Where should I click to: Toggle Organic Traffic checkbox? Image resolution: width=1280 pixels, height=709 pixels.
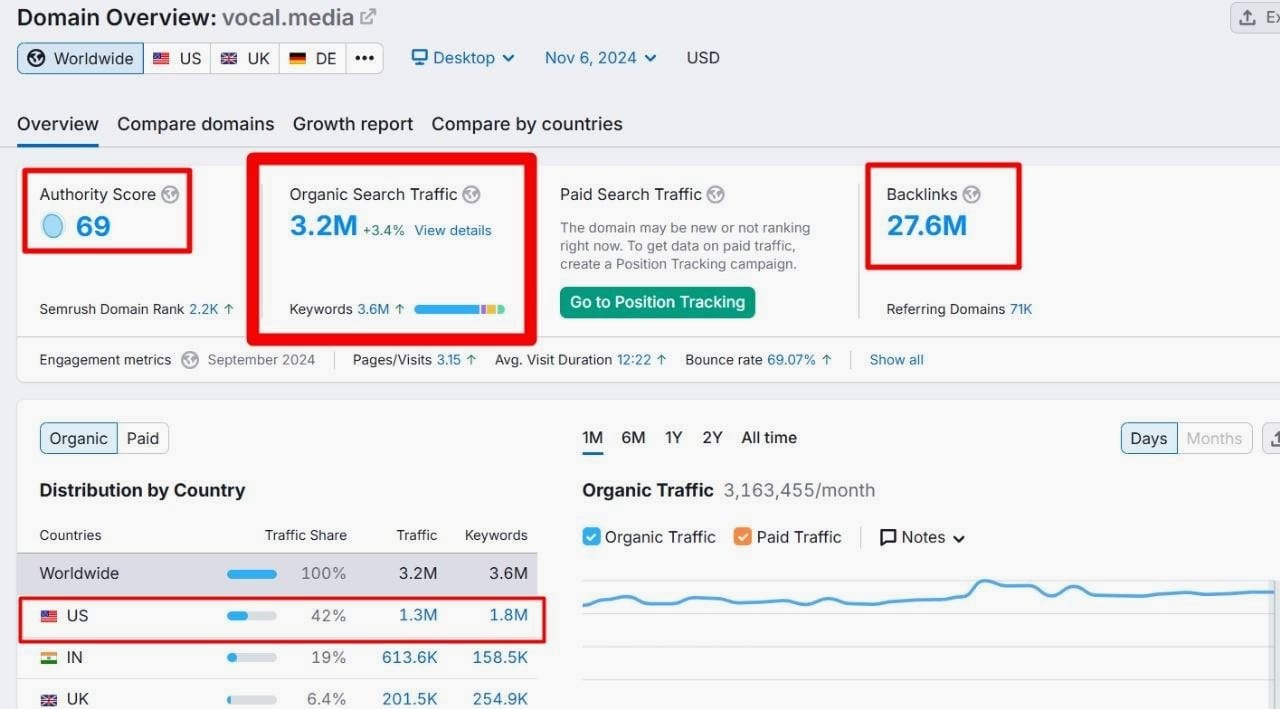(591, 537)
